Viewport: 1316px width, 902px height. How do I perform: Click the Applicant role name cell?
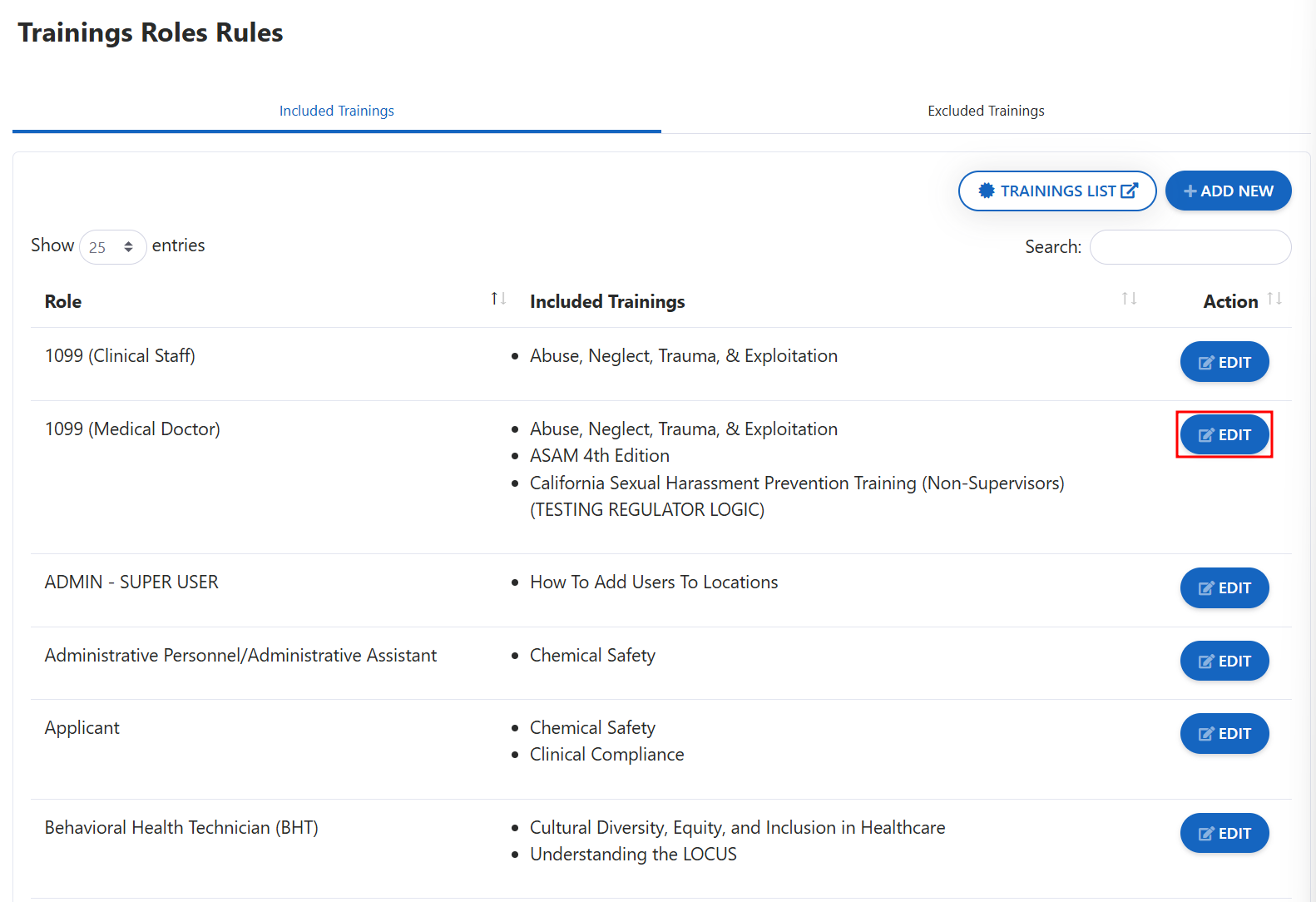82,728
